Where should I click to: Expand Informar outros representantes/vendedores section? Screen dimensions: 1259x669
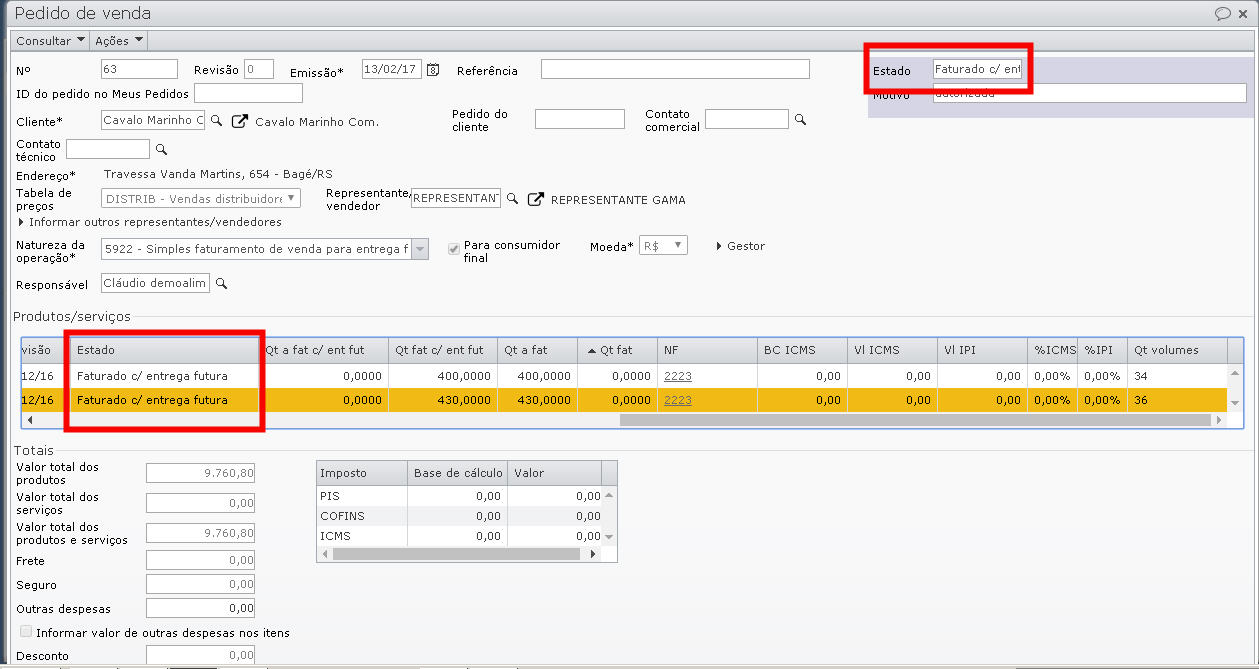click(x=22, y=222)
